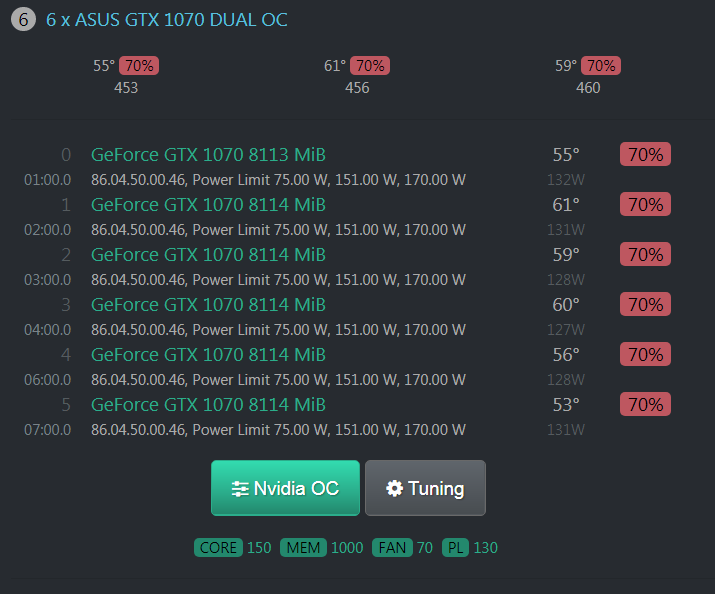
Task: Select GPU 5 GeForce GTX 1070 entry
Action: [x=208, y=404]
